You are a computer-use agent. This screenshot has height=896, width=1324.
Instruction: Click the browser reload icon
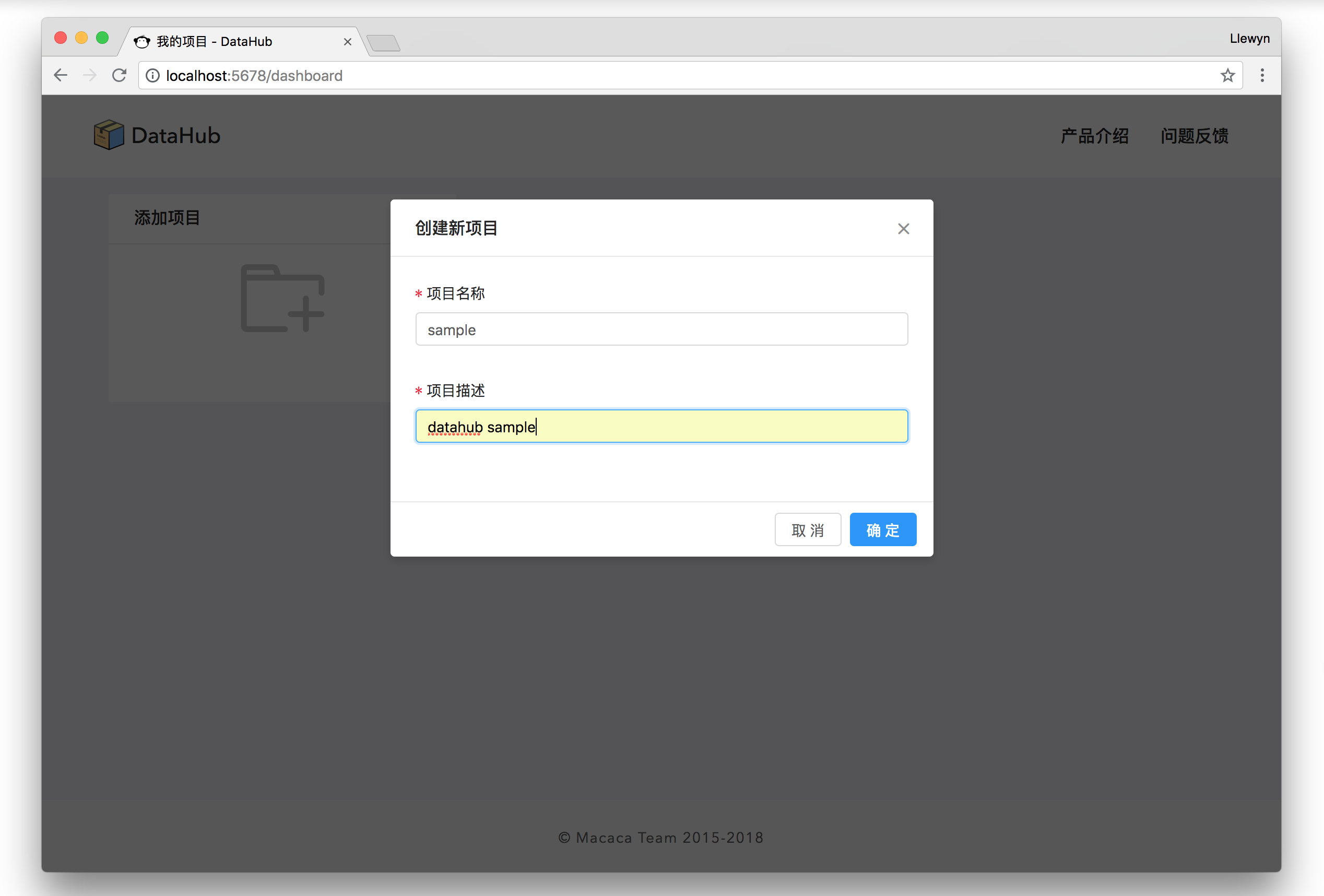tap(119, 75)
